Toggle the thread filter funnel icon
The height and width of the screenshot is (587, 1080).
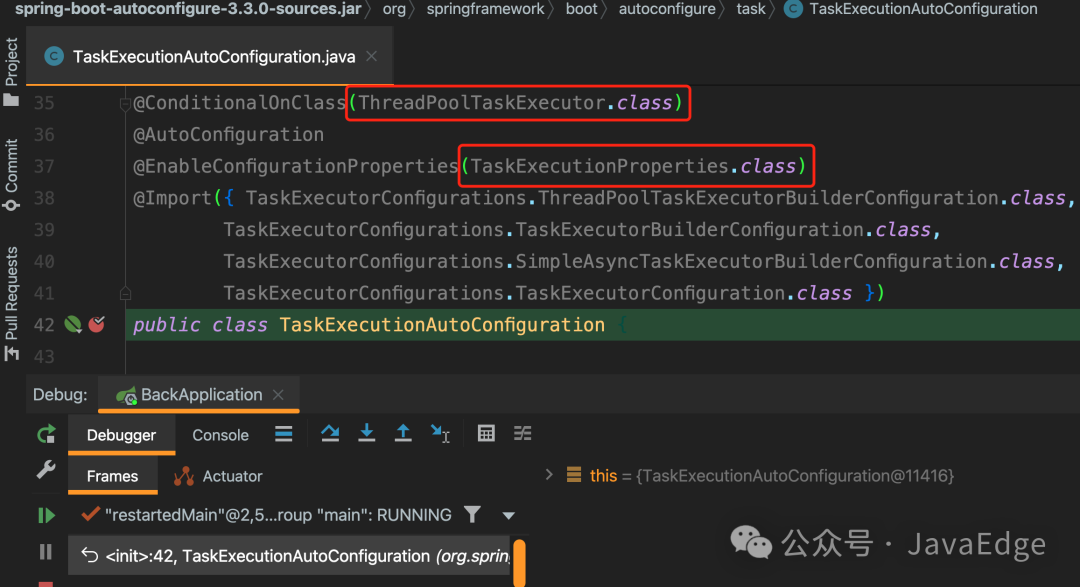click(x=472, y=515)
